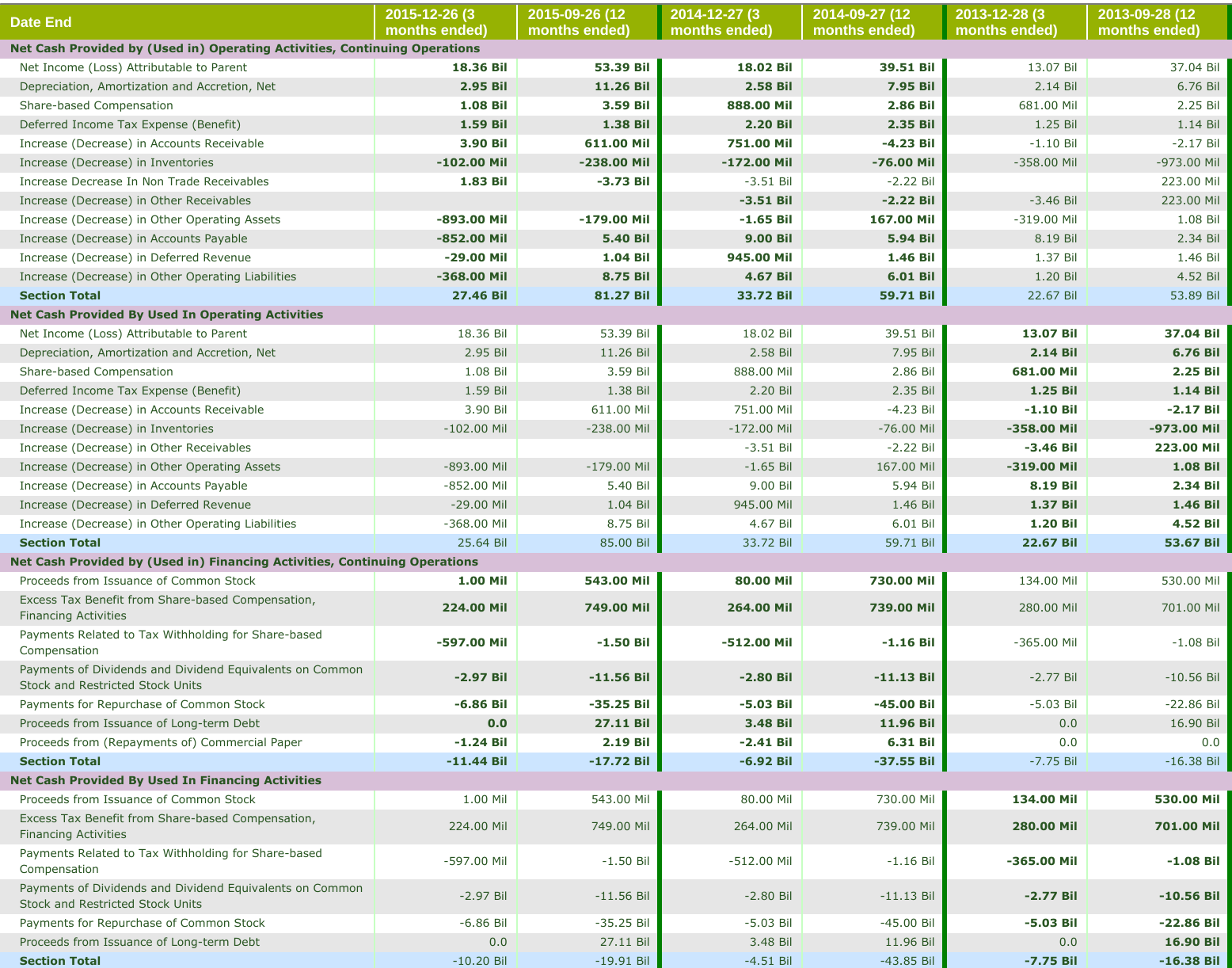Click the 85.00 Bil section total
The width and height of the screenshot is (1232, 968).
[x=623, y=543]
